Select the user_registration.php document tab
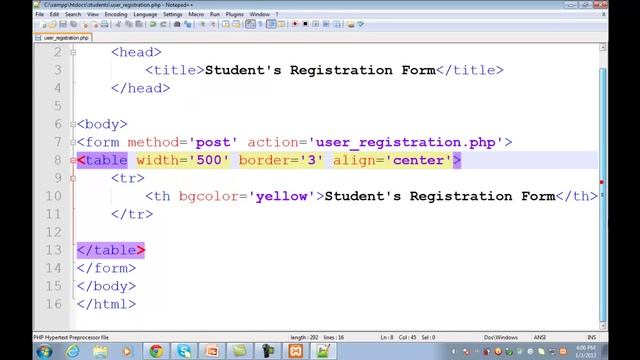Viewport: 640px width, 360px height. tap(63, 38)
